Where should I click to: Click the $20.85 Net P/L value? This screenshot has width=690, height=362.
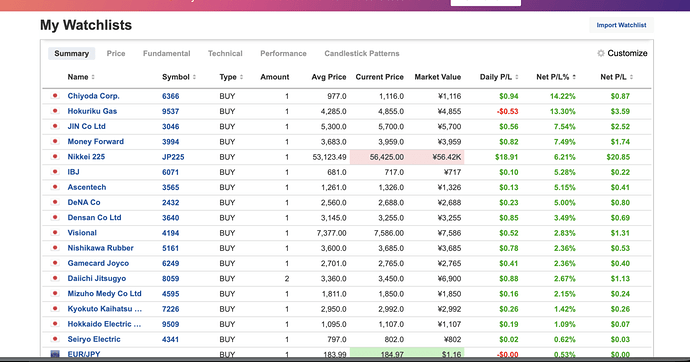pyautogui.click(x=618, y=157)
